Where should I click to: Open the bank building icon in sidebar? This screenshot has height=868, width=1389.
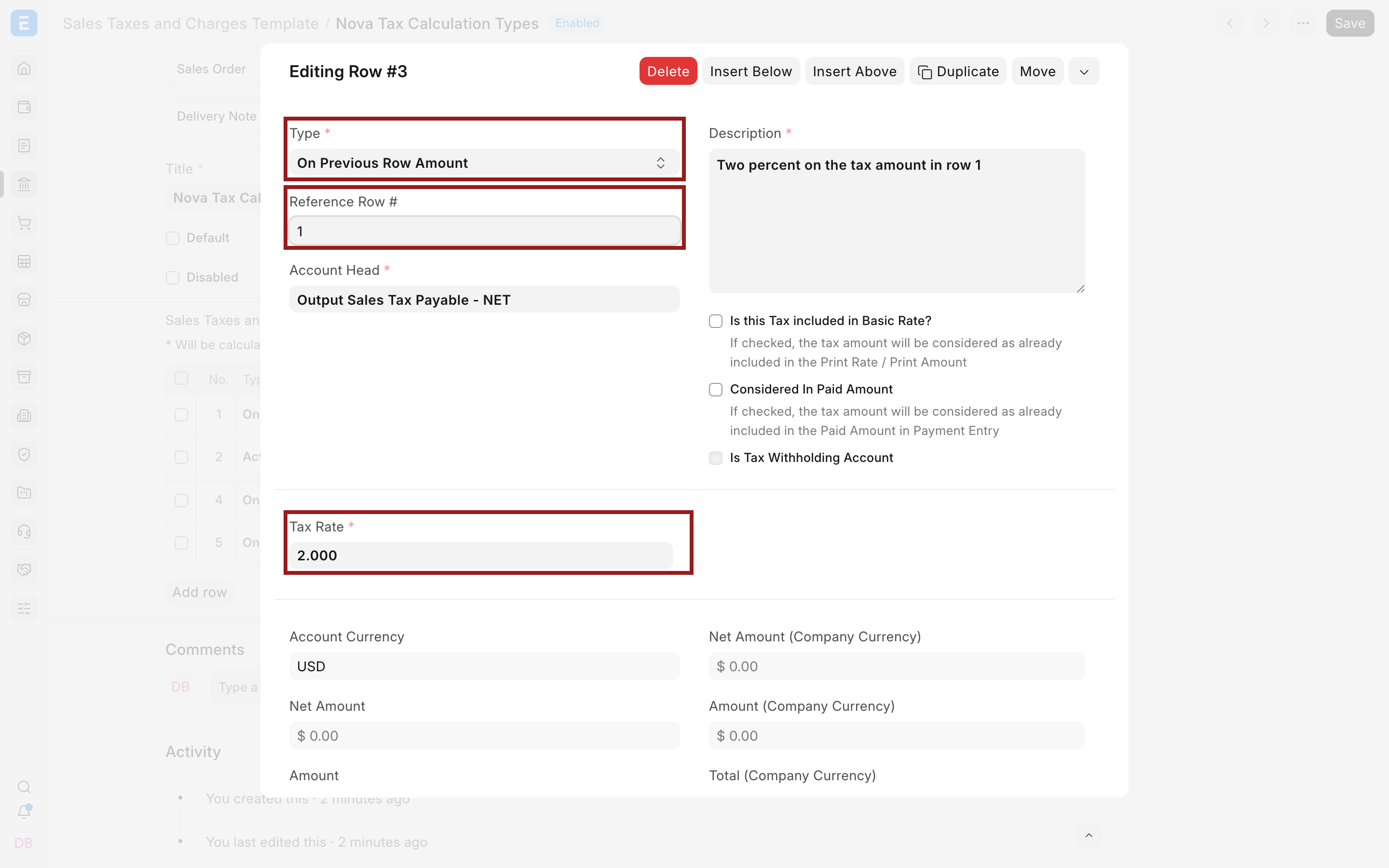coord(24,184)
